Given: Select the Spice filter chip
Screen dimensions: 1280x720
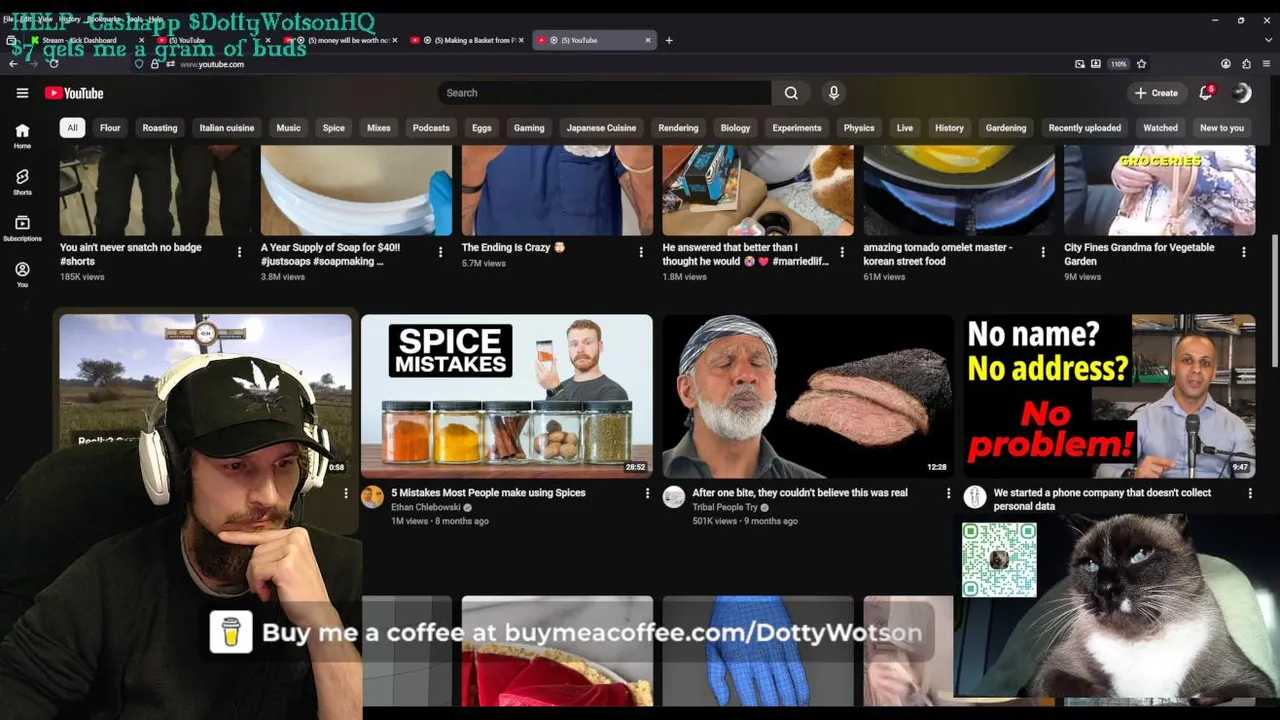Looking at the screenshot, I should [334, 128].
